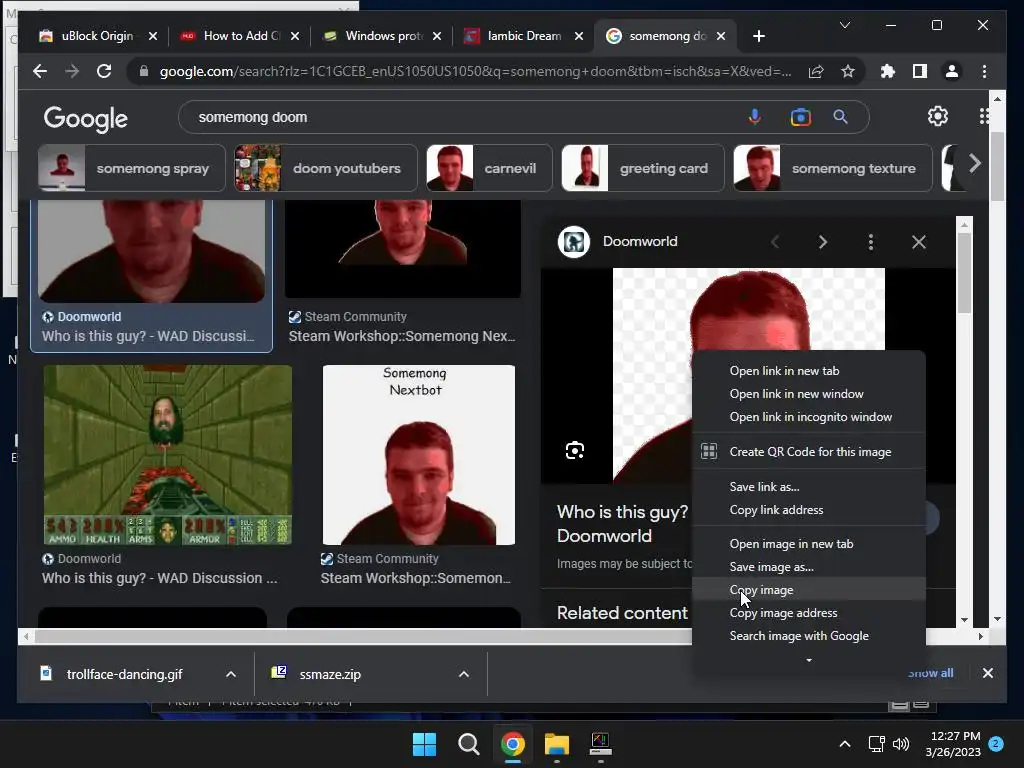Click the doom youtubers suggestion chip
The image size is (1024, 768).
(x=325, y=168)
